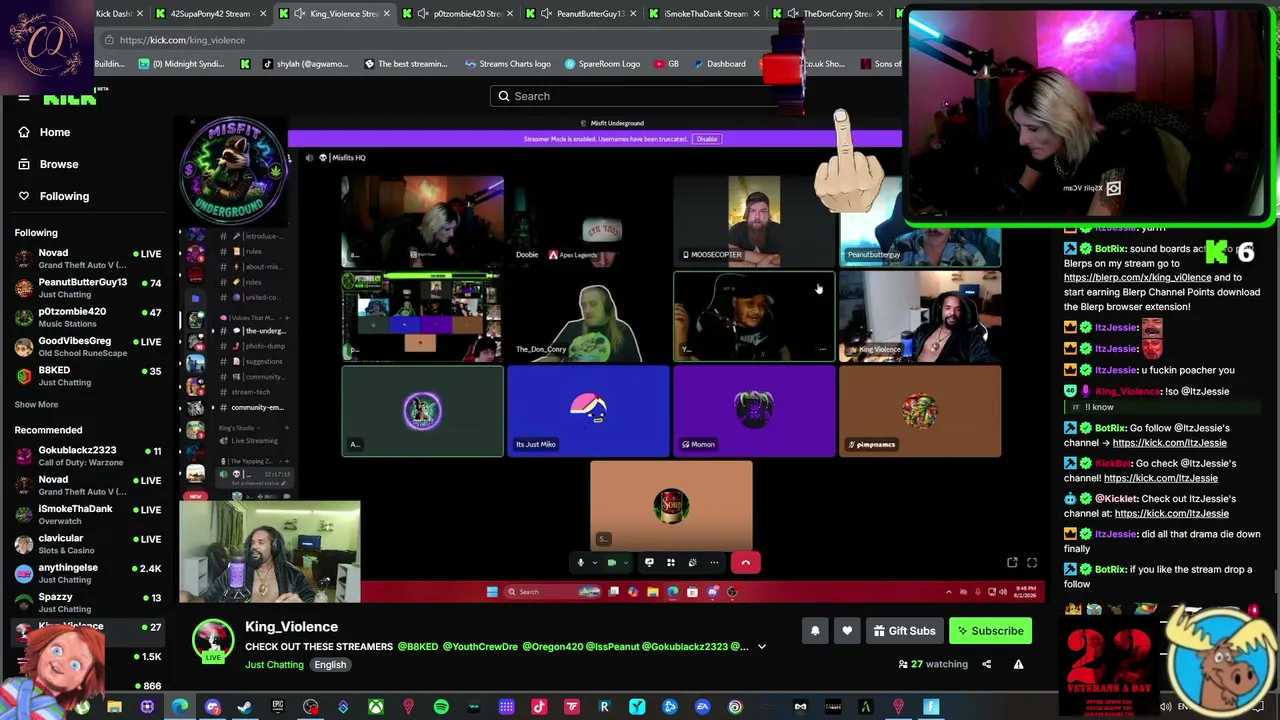The height and width of the screenshot is (720, 1280).
Task: Switch to the iSmokeThaDank Stream tab
Action: pos(704,14)
